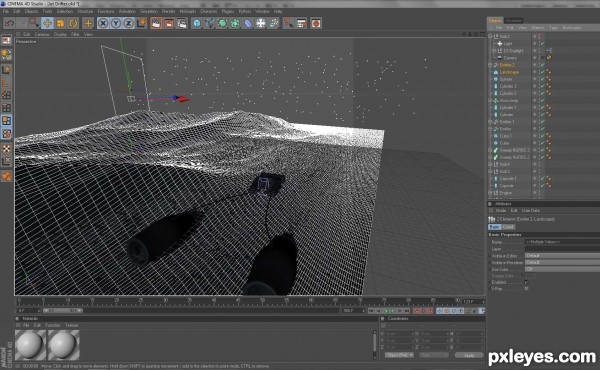Click the orange plus icon in toolbar
The height and width of the screenshot is (370, 600).
pos(88,23)
